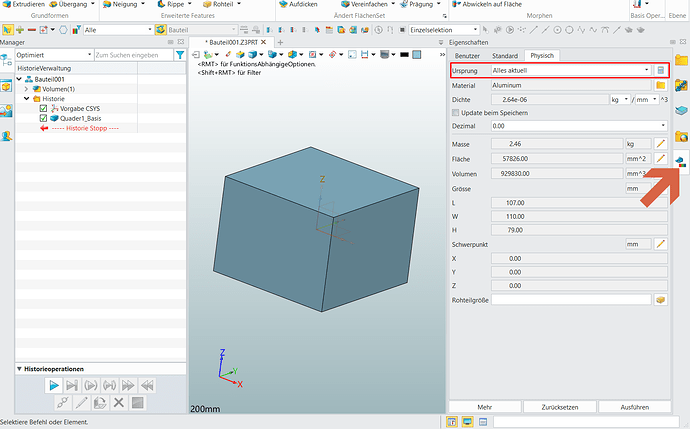Expand the Volumen(1) tree node
The image size is (690, 429).
coord(26,89)
